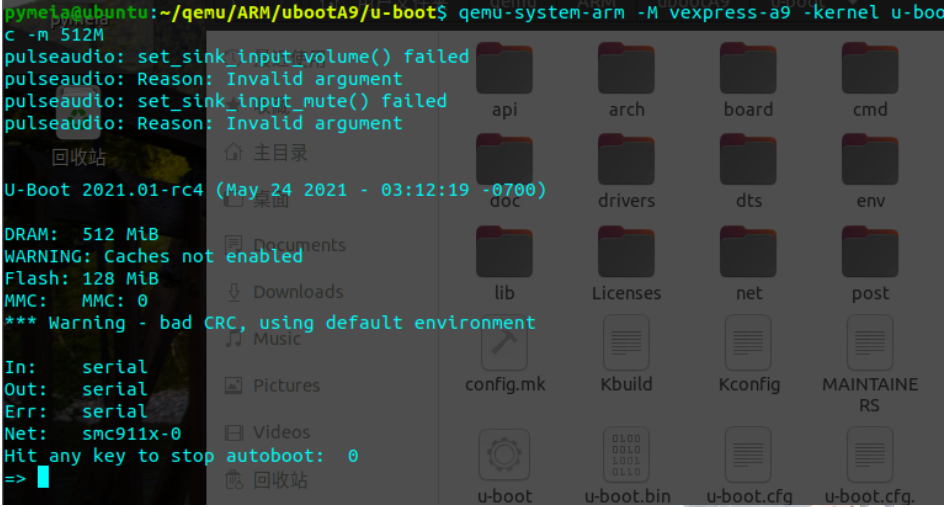Open the api folder in file manager
Image resolution: width=944 pixels, height=507 pixels.
pyautogui.click(x=504, y=68)
